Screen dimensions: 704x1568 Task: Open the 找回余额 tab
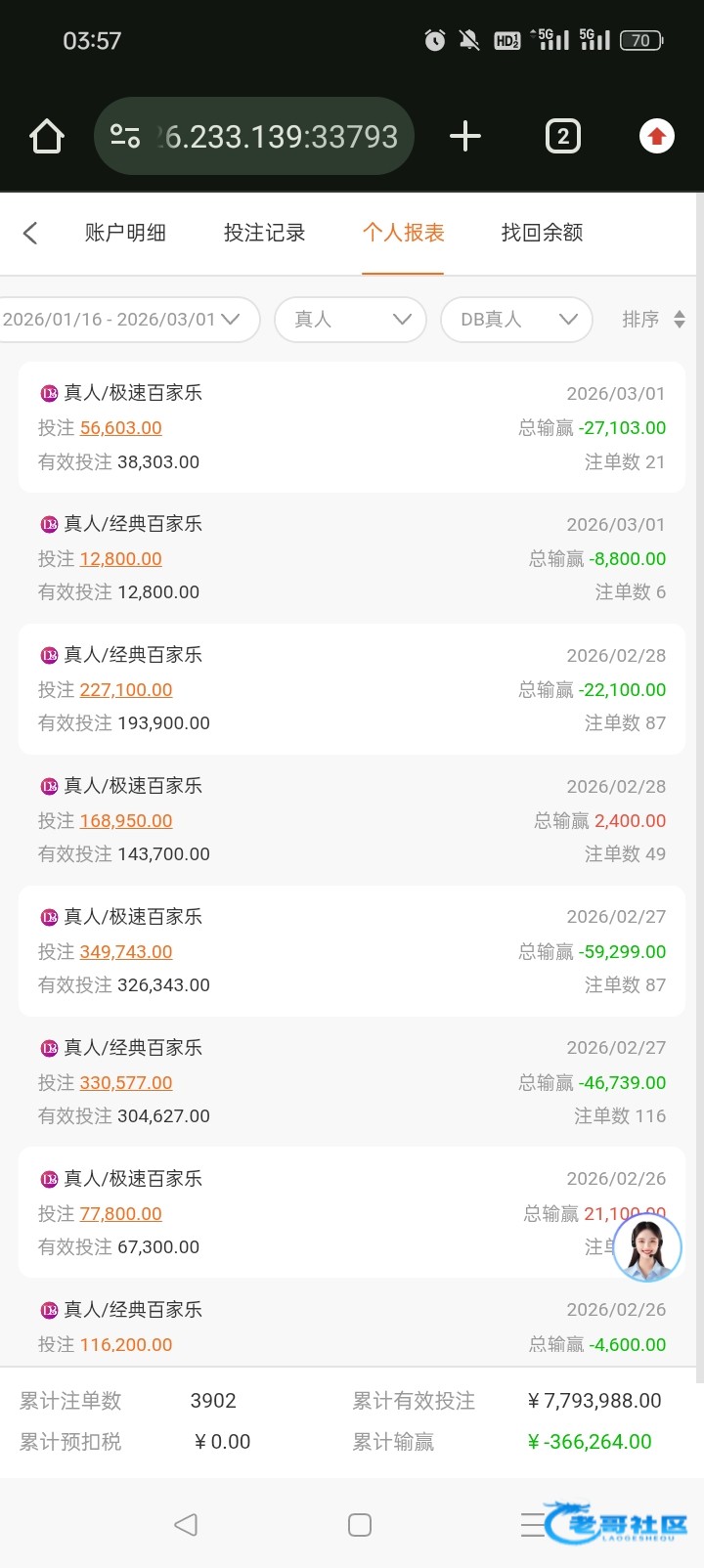pos(542,233)
